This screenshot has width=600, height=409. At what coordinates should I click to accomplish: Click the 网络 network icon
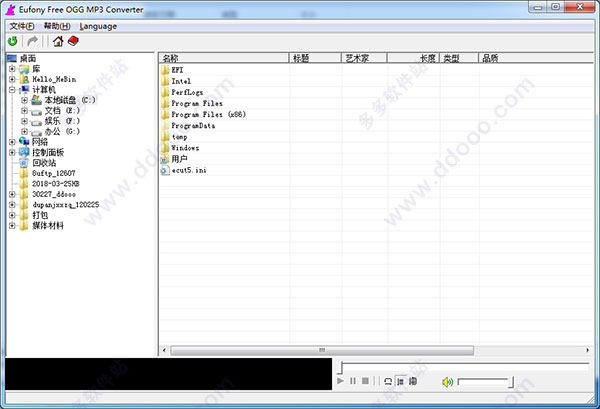coord(24,142)
